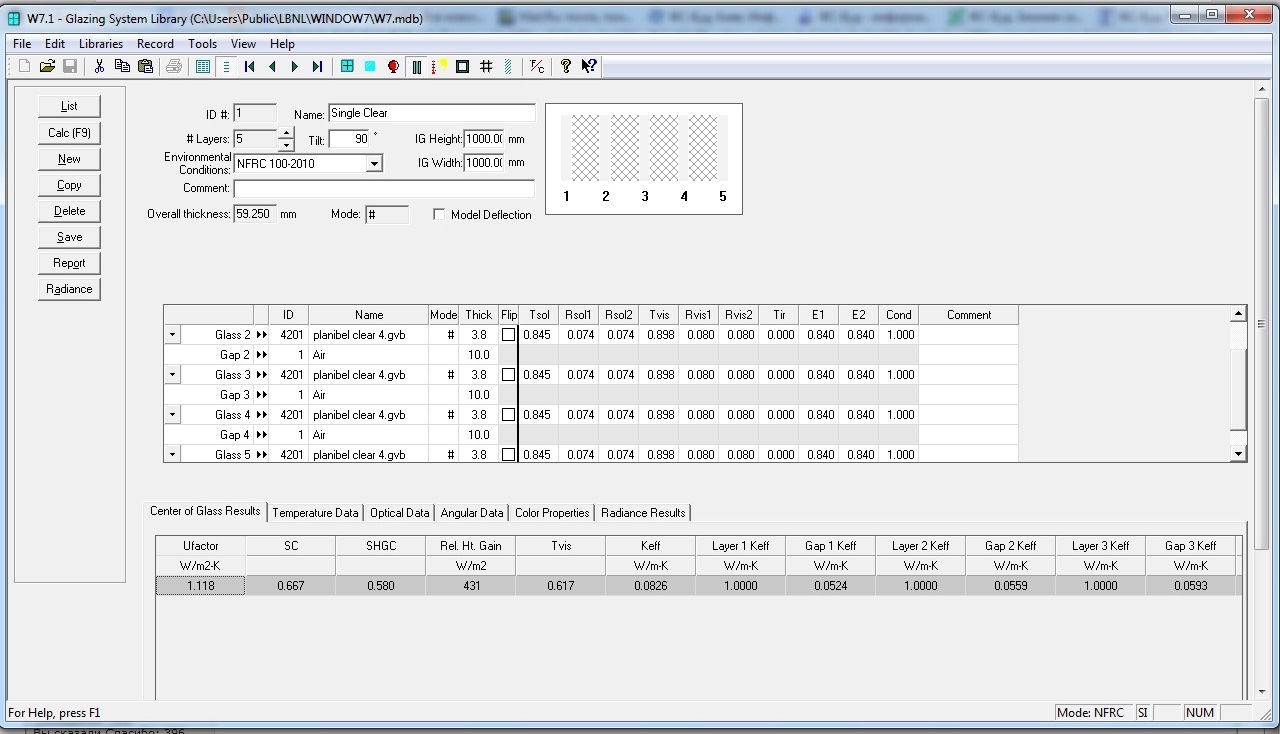This screenshot has height=734, width=1280.
Task: Open the Frame Library square icon
Action: [462, 66]
